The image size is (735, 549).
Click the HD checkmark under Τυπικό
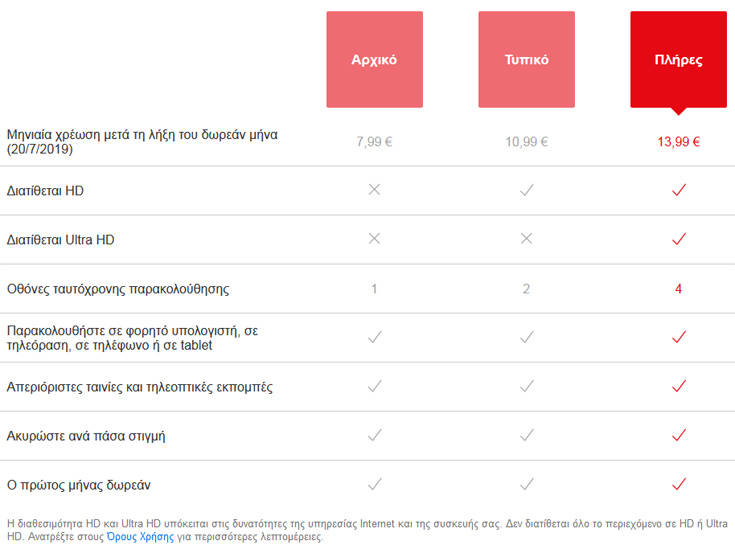click(526, 190)
